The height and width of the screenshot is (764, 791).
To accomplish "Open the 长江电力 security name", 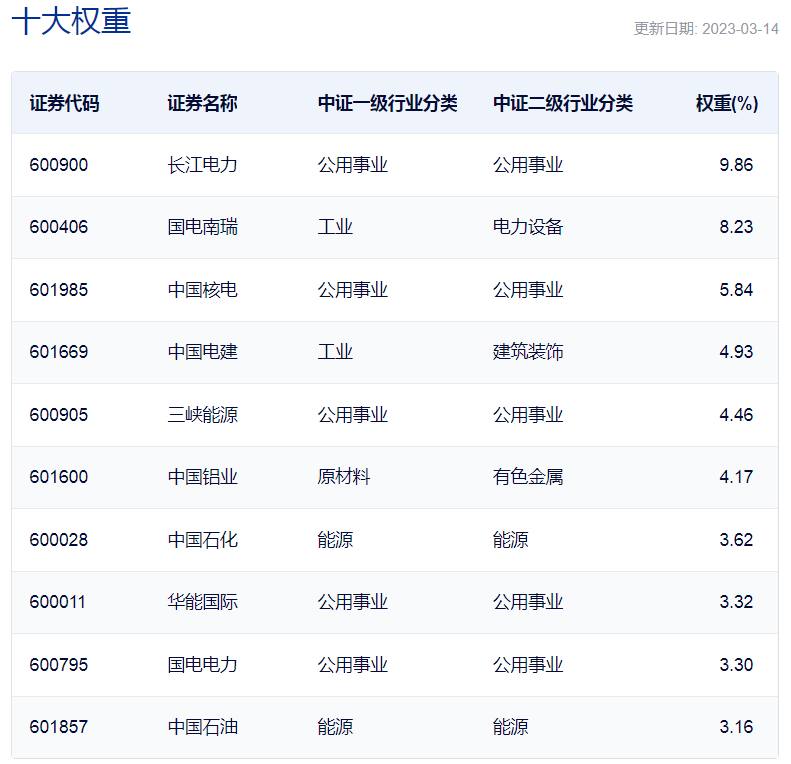I will tap(202, 165).
